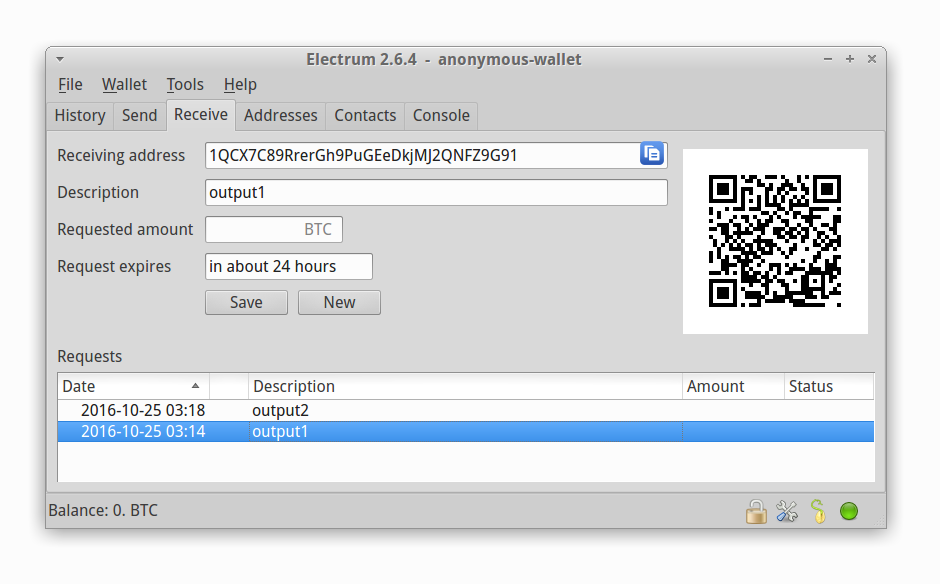Save the current payment request
Screen dimensions: 940x584
246,302
